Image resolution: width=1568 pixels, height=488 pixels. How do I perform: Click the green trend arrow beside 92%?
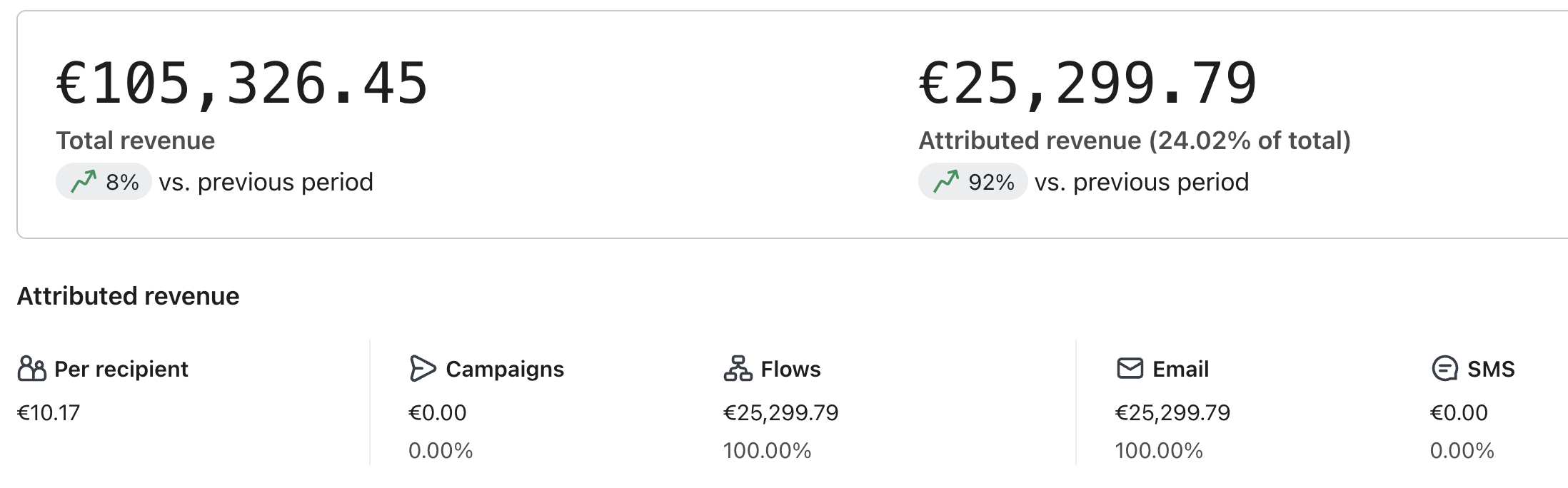(946, 182)
